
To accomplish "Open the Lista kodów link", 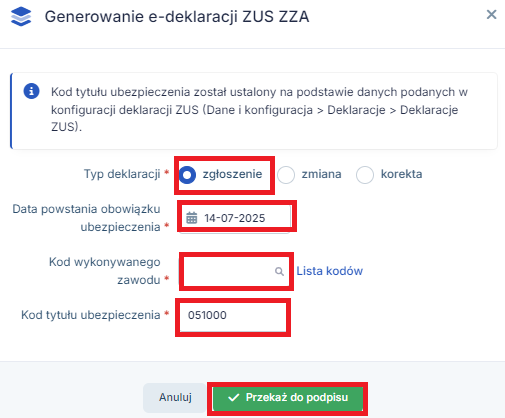I will [x=329, y=271].
